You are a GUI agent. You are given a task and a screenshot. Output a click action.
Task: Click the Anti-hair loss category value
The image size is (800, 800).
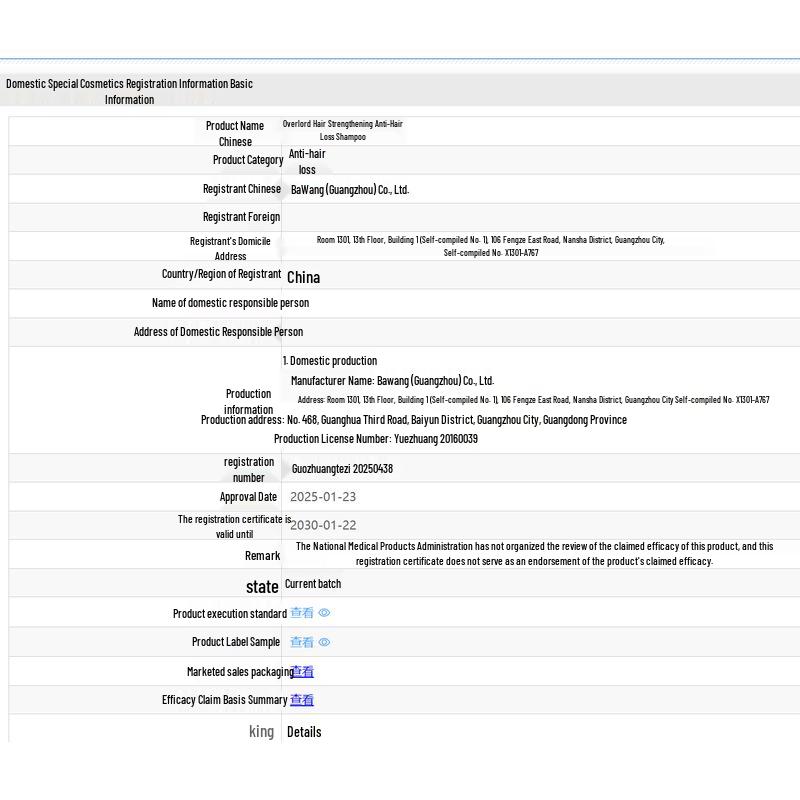pos(307,161)
